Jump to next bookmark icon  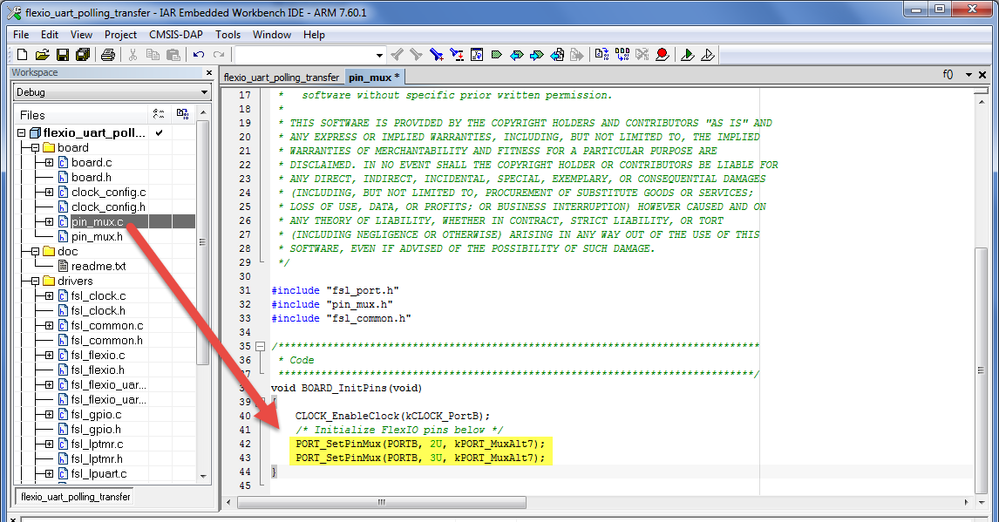537,55
